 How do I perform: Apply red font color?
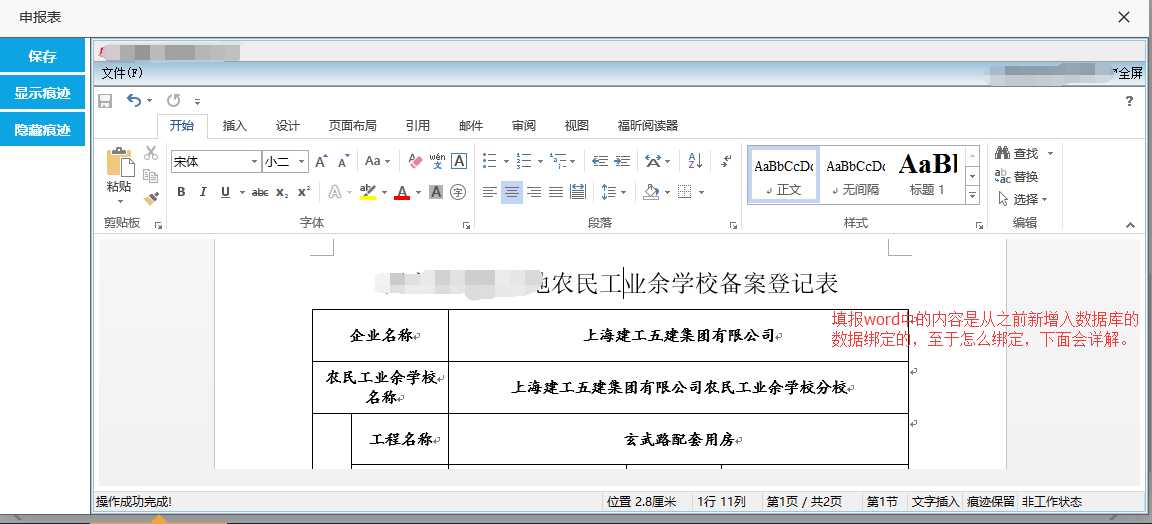click(402, 192)
